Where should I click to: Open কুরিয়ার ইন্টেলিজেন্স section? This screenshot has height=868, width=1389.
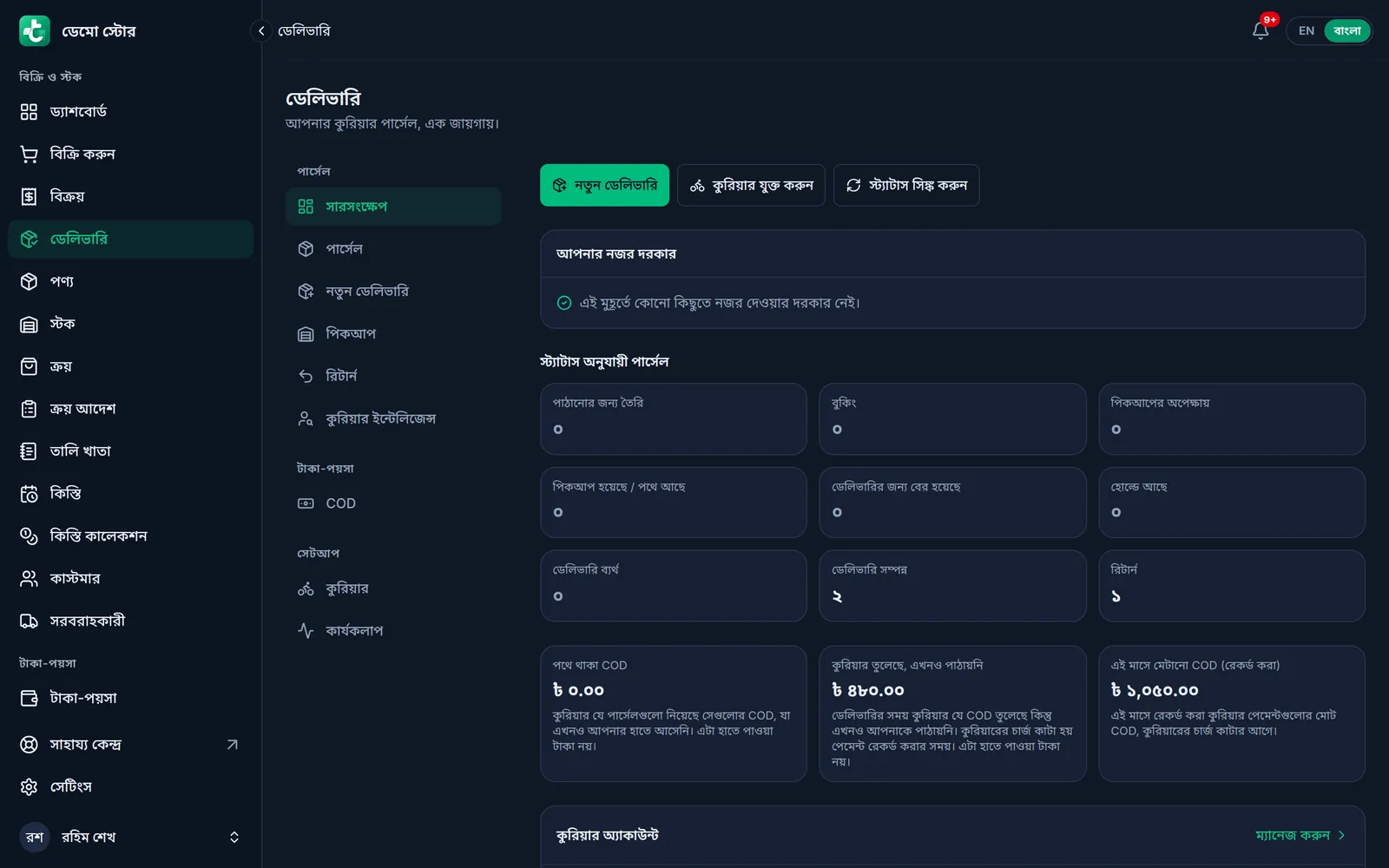393,418
